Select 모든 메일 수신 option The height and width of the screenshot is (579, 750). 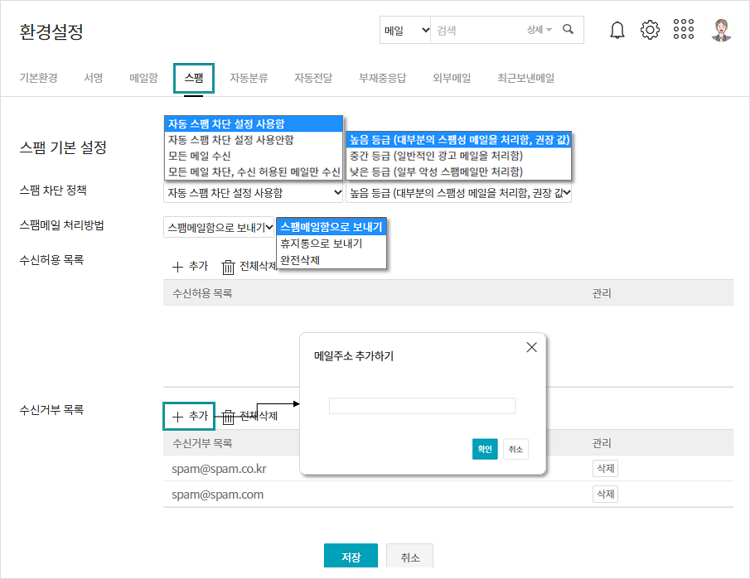(254, 156)
